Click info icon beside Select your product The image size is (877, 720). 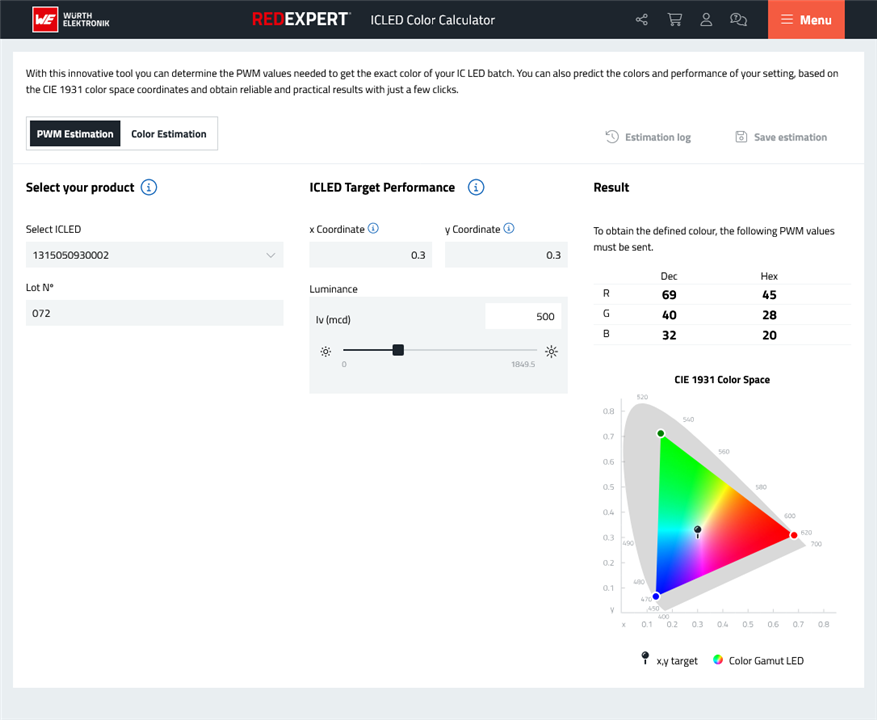[149, 187]
